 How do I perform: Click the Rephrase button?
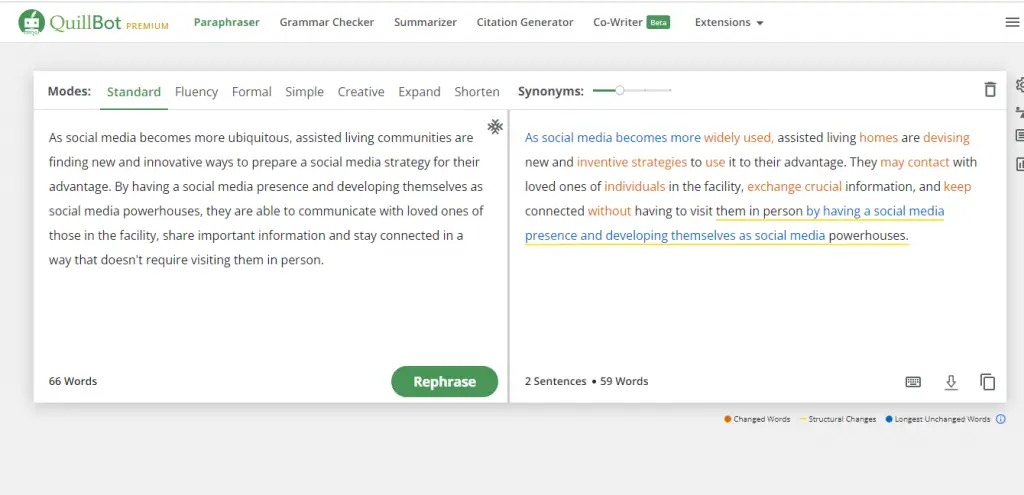(x=445, y=381)
